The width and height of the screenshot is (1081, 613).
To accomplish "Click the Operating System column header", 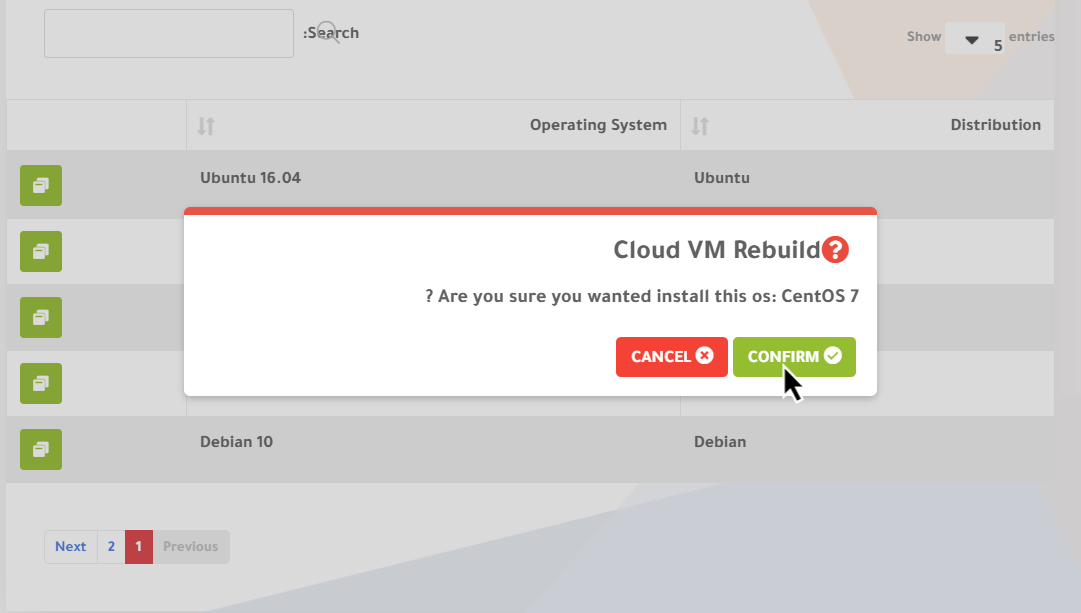I will (597, 125).
